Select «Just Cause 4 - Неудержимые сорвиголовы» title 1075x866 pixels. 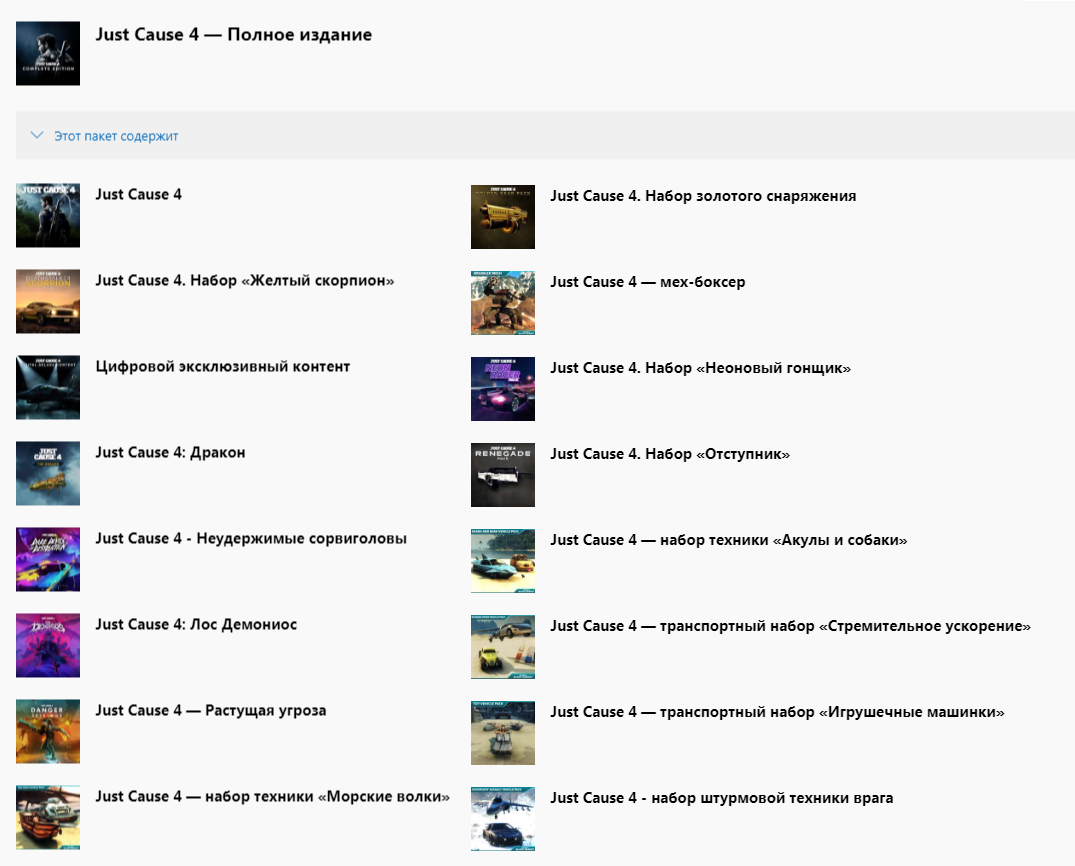[251, 539]
